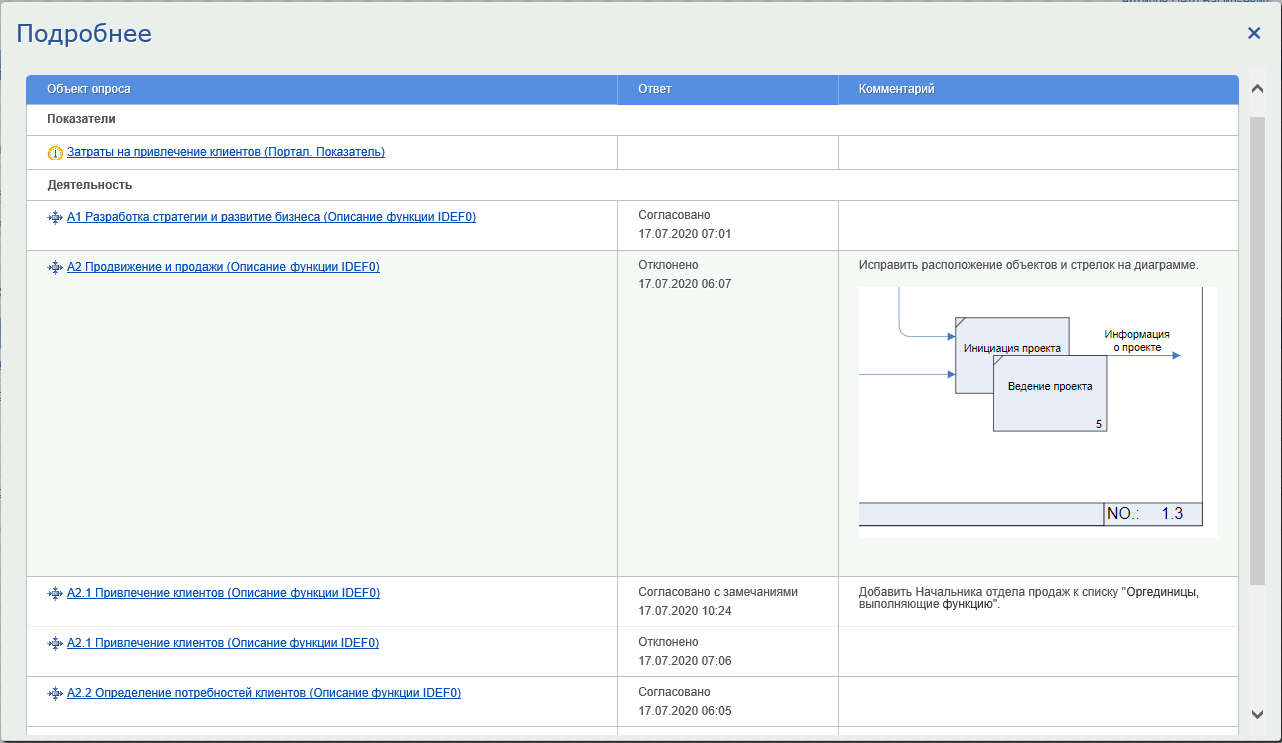Close the Подробнее dialog with the X

[x=1254, y=33]
